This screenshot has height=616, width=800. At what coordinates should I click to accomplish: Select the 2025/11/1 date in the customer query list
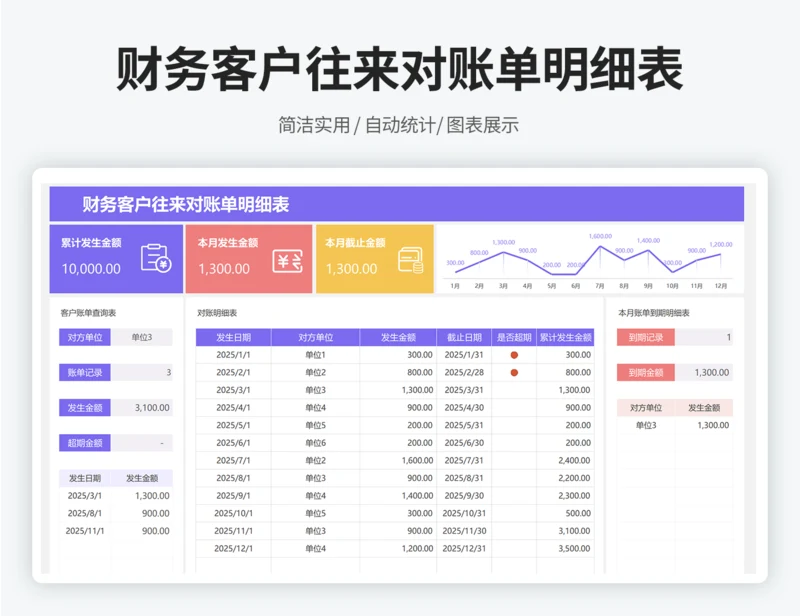(x=85, y=531)
